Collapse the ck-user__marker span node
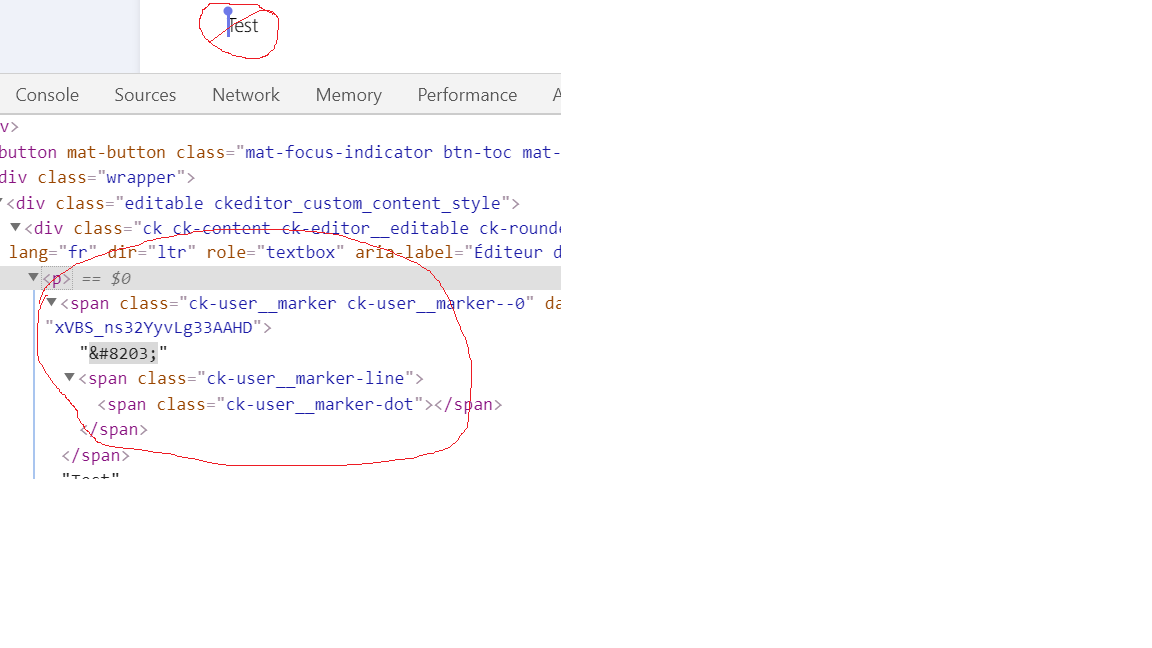 tap(51, 302)
